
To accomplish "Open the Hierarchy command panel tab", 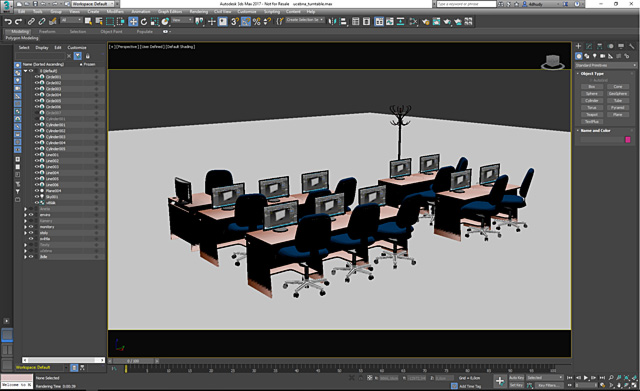I will (x=600, y=46).
